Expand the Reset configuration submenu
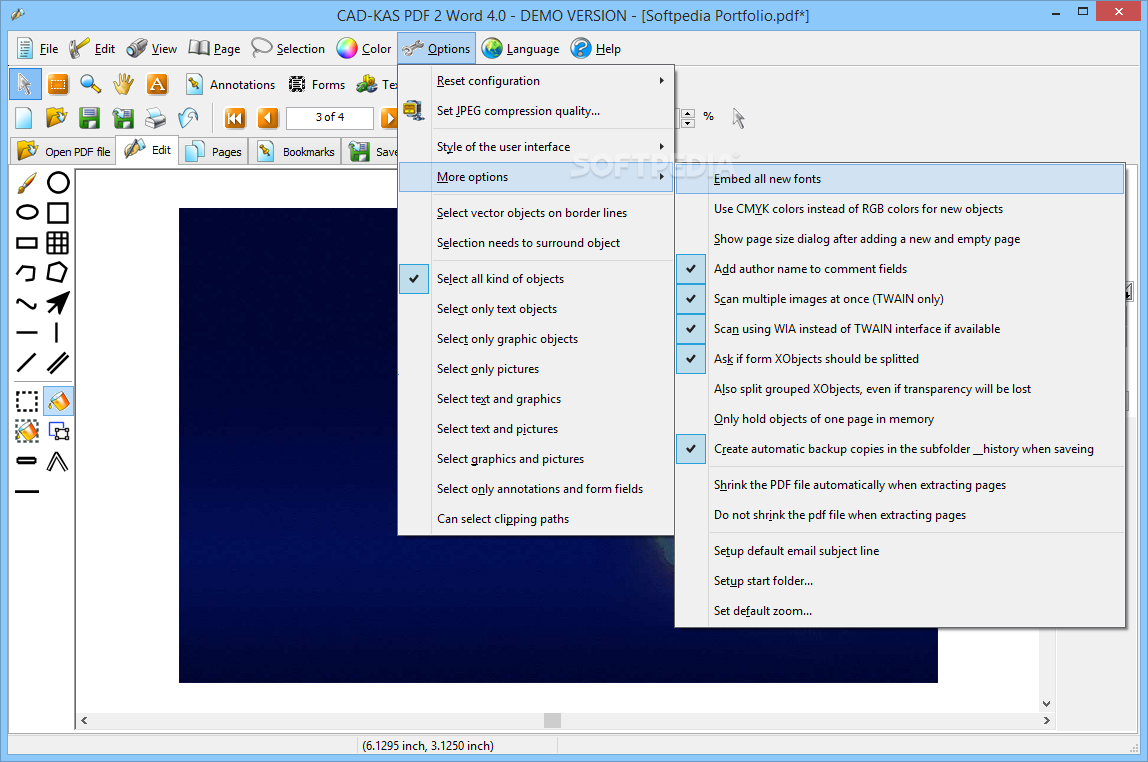The height and width of the screenshot is (762, 1148). [536, 81]
